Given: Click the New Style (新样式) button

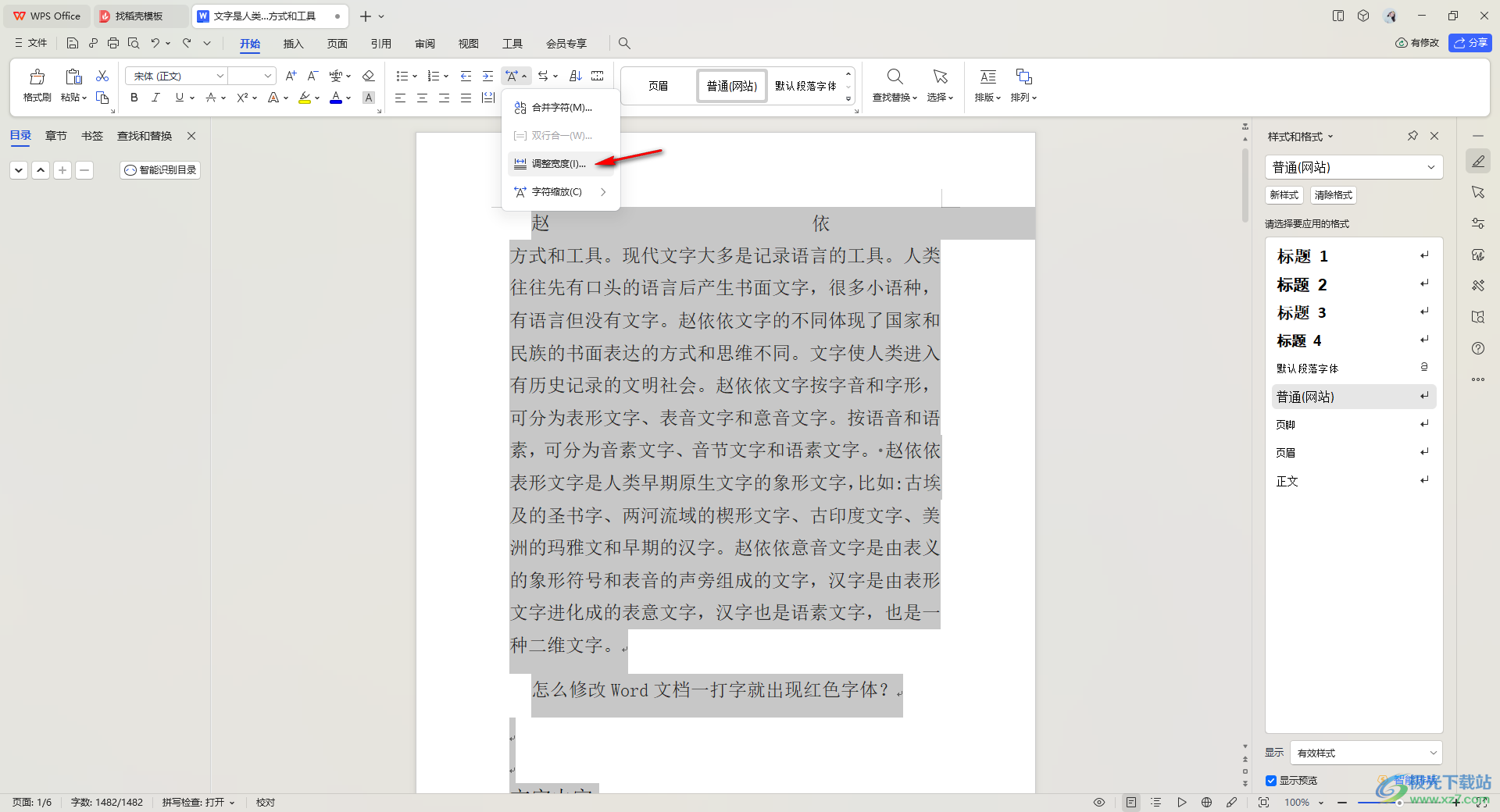Looking at the screenshot, I should coord(1284,195).
